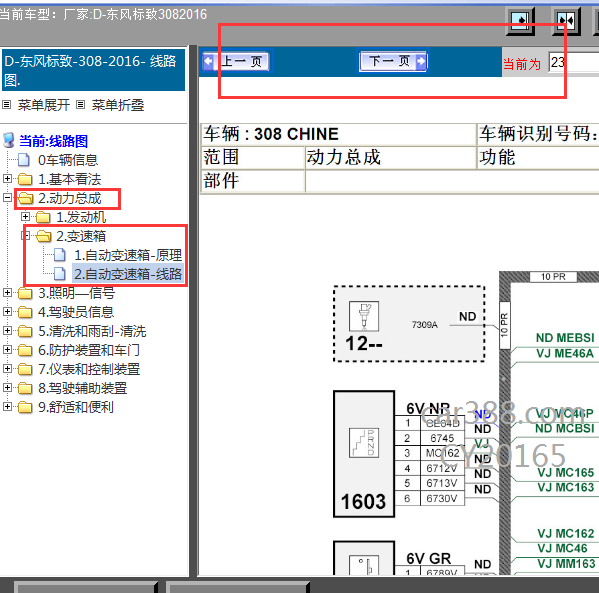
Task: Expand the 1.发动机 subfolder
Action: click(25, 217)
